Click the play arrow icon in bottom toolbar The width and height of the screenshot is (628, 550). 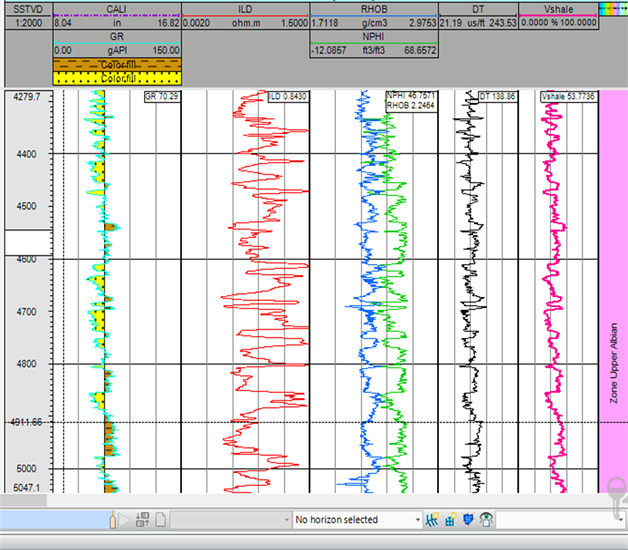point(124,519)
